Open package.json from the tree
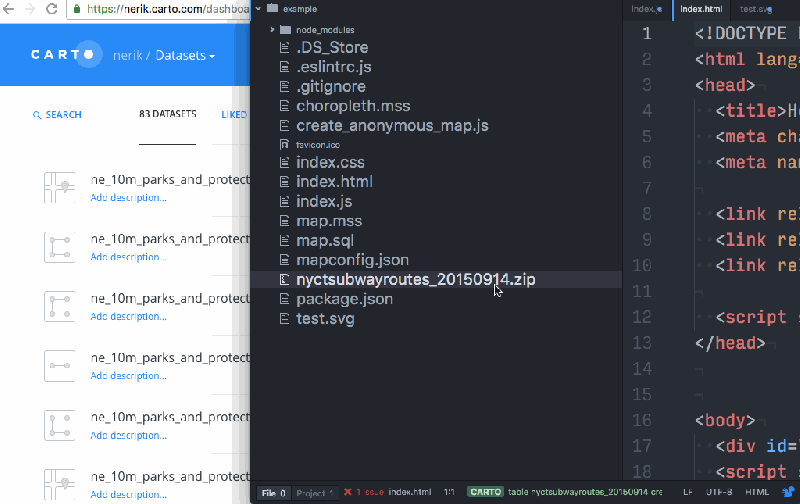 tap(344, 299)
